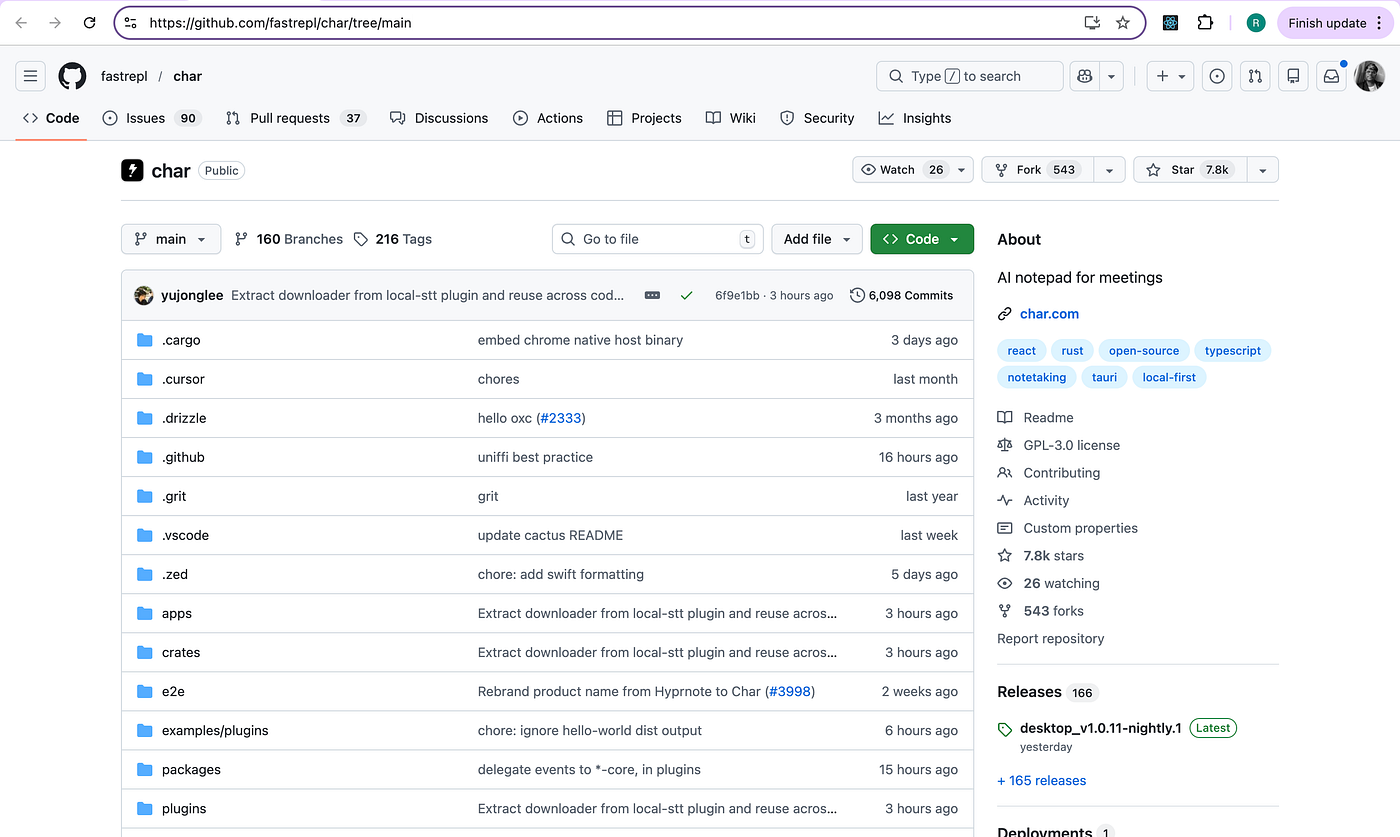Open the create new plus dropdown
Image resolution: width=1400 pixels, height=837 pixels.
(x=1170, y=76)
